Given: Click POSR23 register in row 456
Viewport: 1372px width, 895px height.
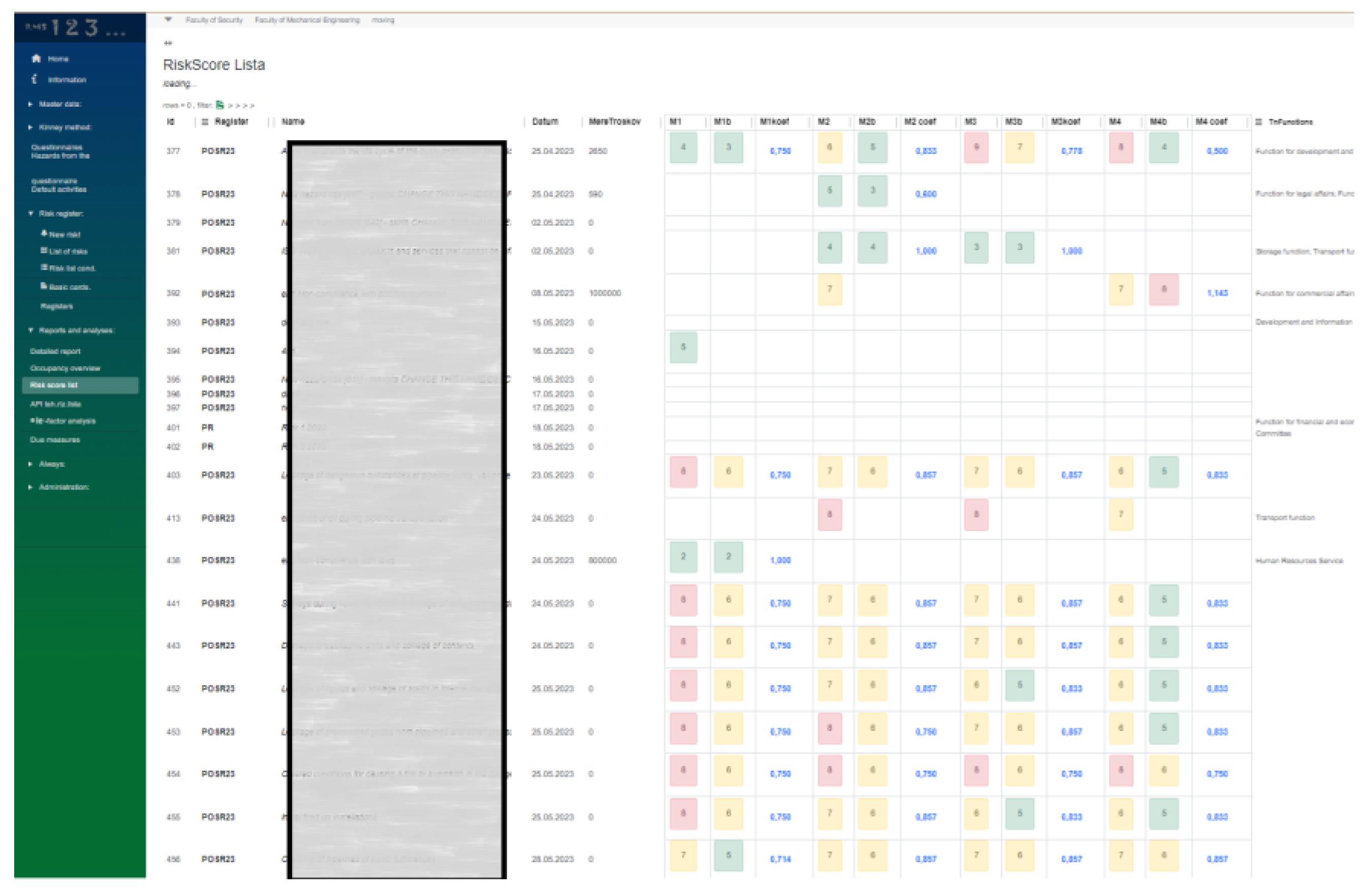Looking at the screenshot, I should [218, 859].
